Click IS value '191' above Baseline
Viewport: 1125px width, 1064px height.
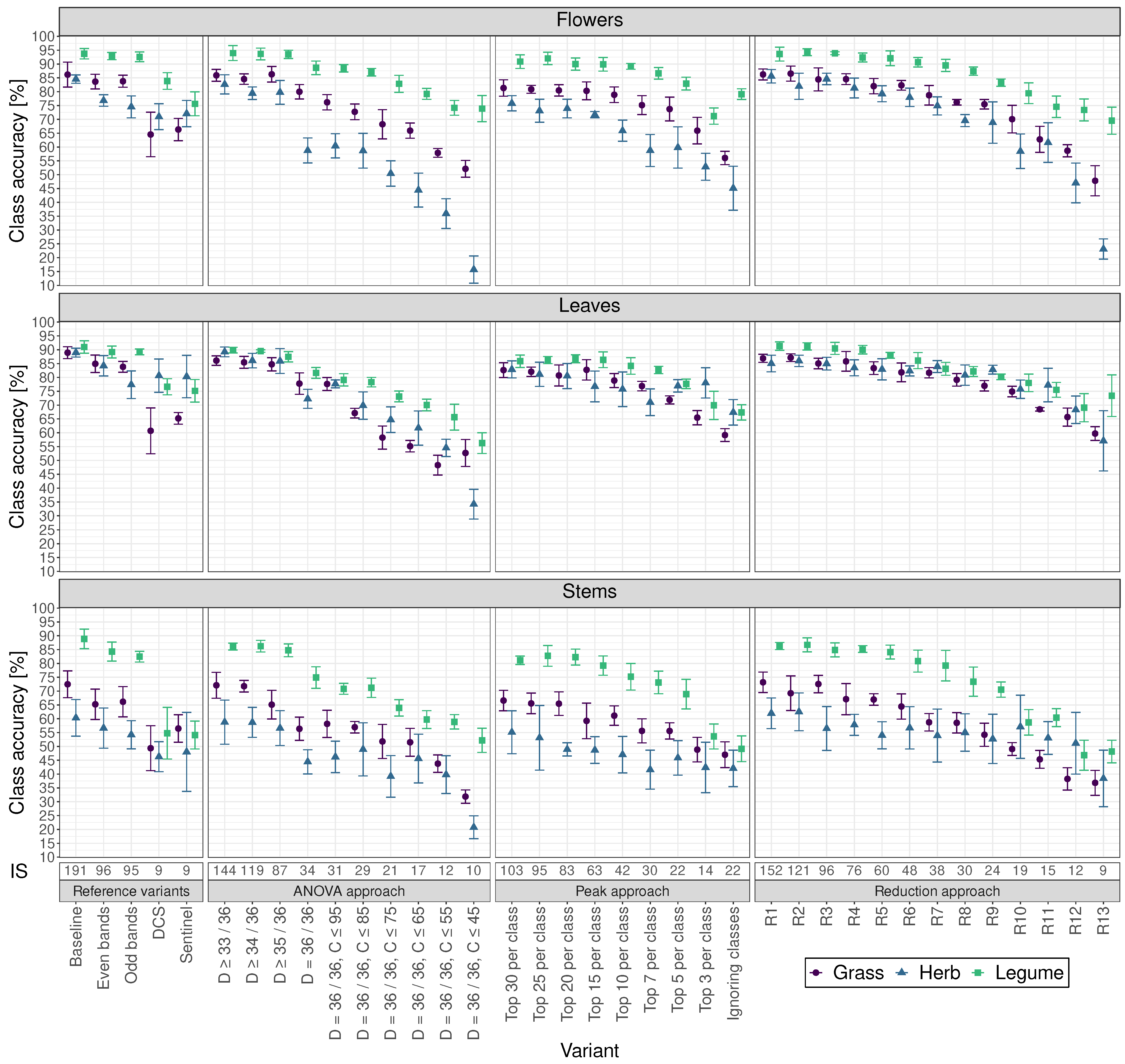point(75,871)
